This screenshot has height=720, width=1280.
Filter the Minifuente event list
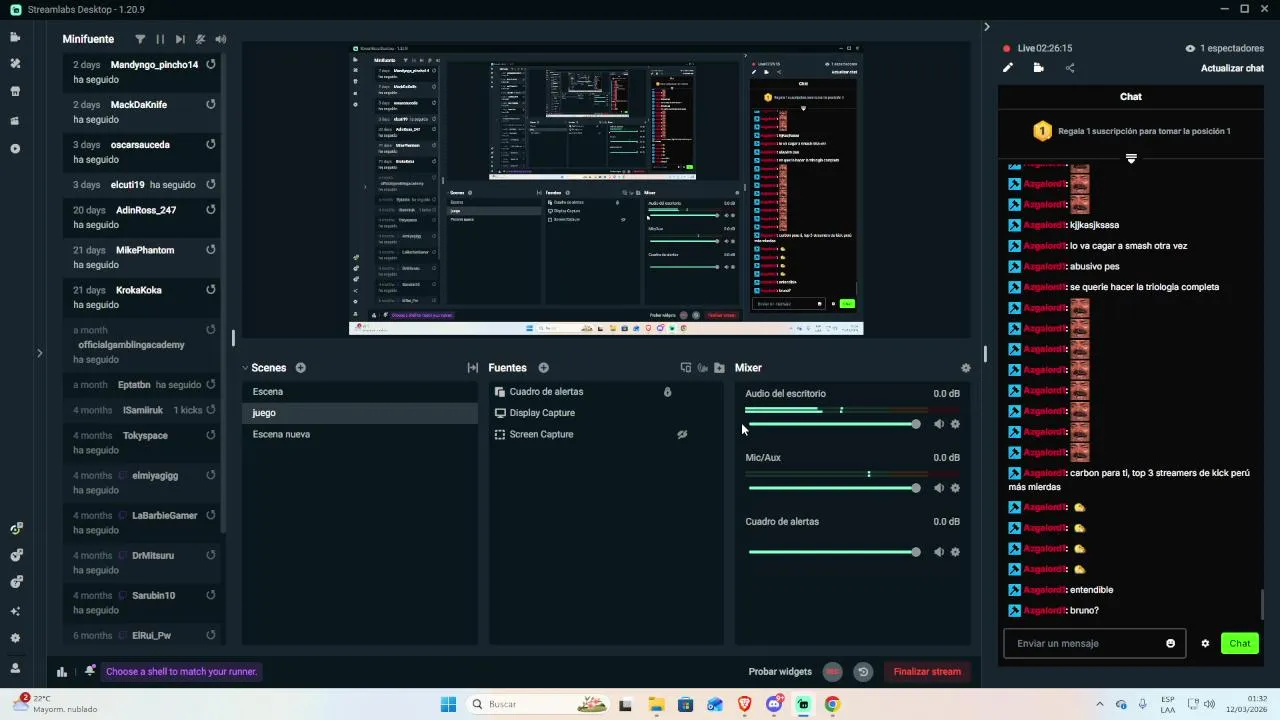pos(140,39)
